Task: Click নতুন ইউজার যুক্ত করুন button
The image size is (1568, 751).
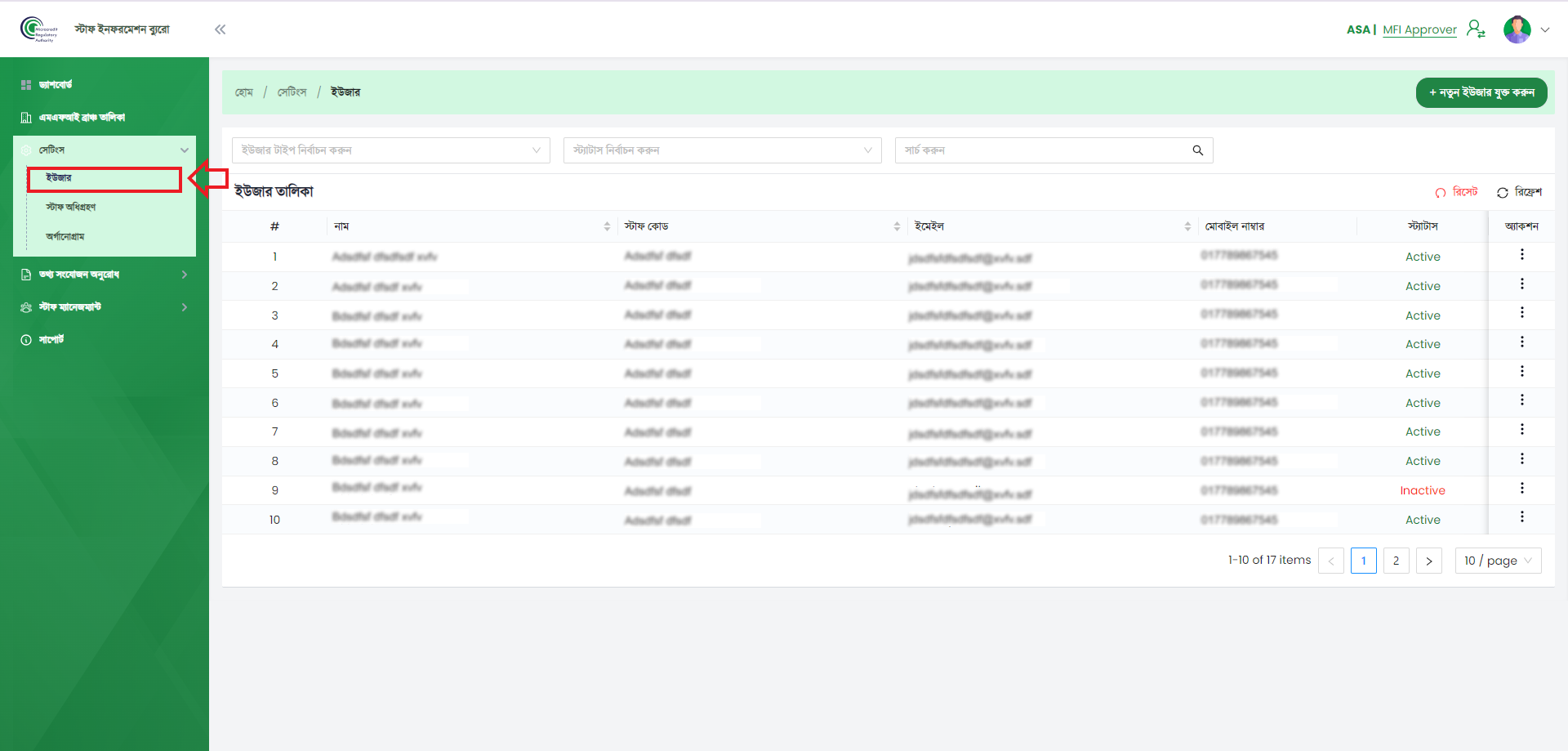Action: pos(1481,92)
